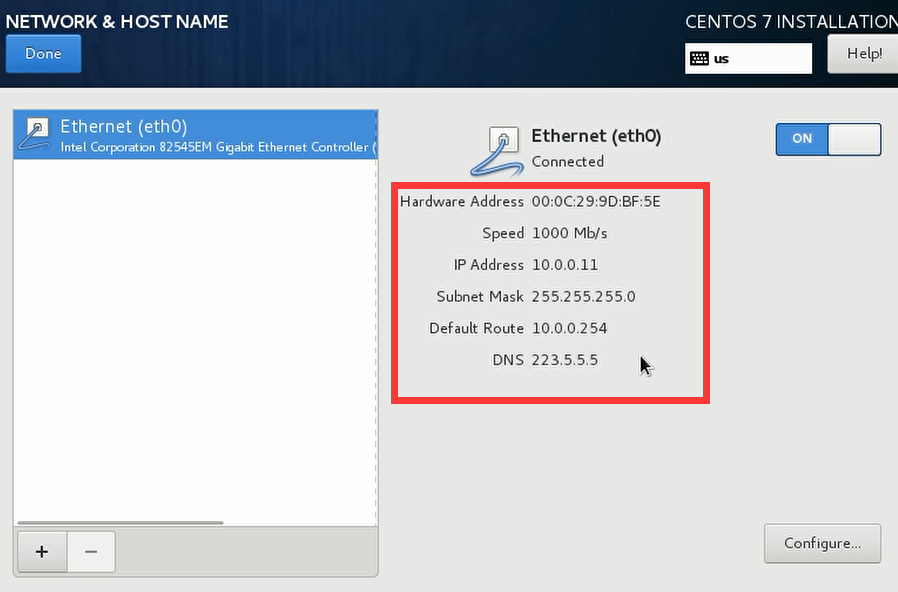Click the Speed value 1000 Mb/s
898x592 pixels.
tap(569, 233)
